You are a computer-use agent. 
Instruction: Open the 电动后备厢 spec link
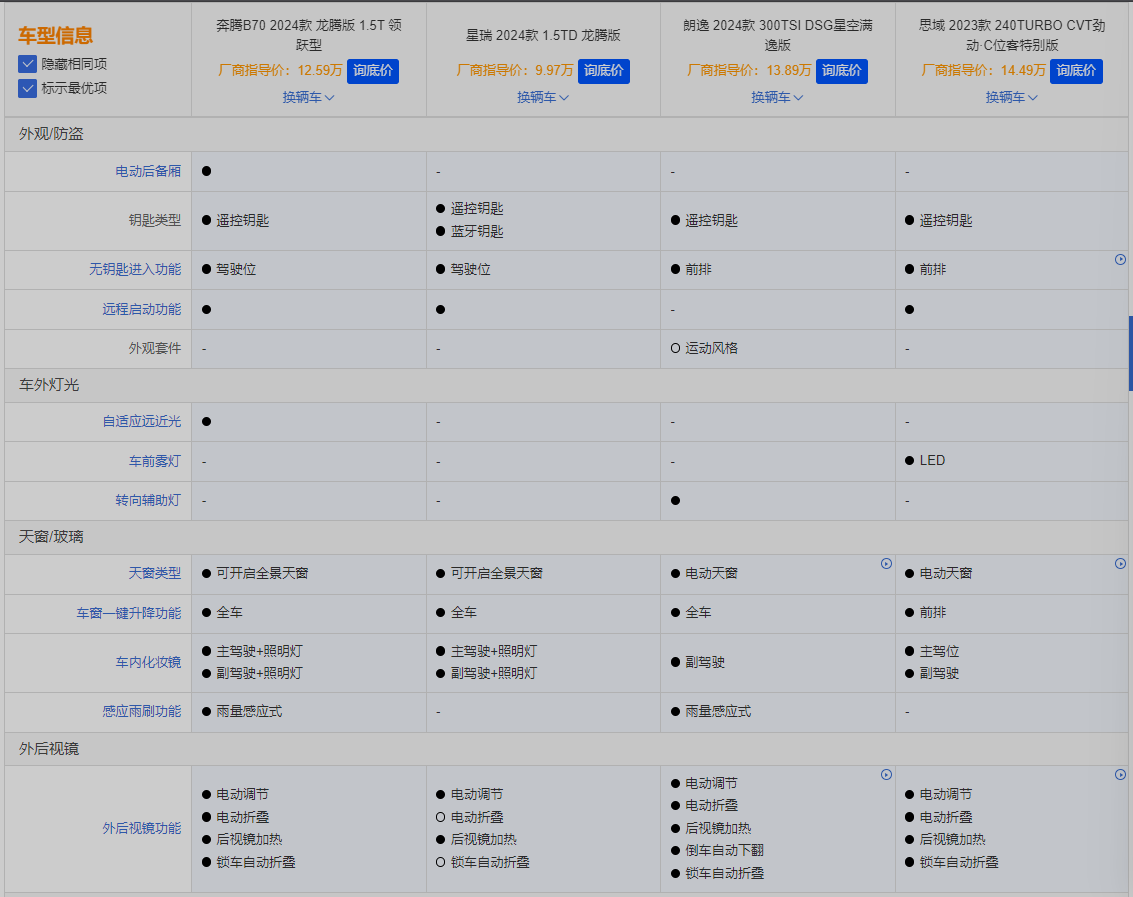pyautogui.click(x=148, y=171)
